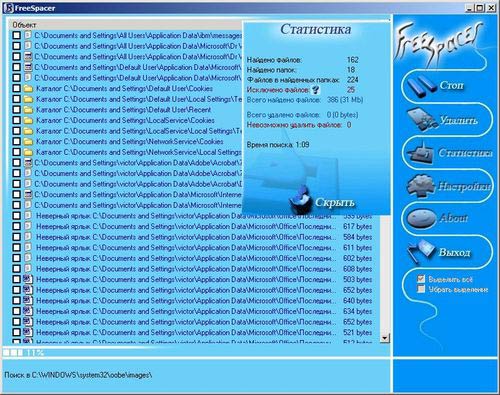Click the Найдено папок value 18
The height and width of the screenshot is (395, 500).
click(x=351, y=70)
